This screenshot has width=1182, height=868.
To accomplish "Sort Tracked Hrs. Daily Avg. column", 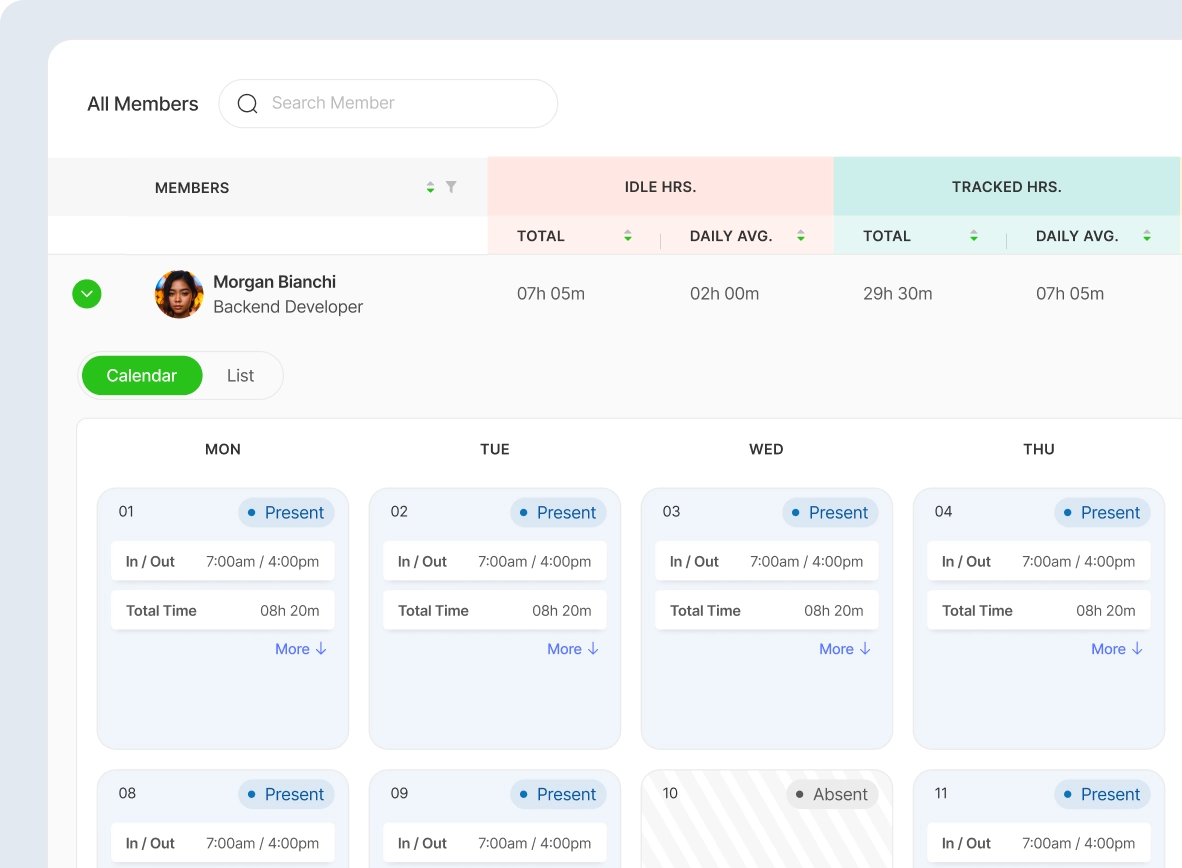I will tap(1147, 236).
